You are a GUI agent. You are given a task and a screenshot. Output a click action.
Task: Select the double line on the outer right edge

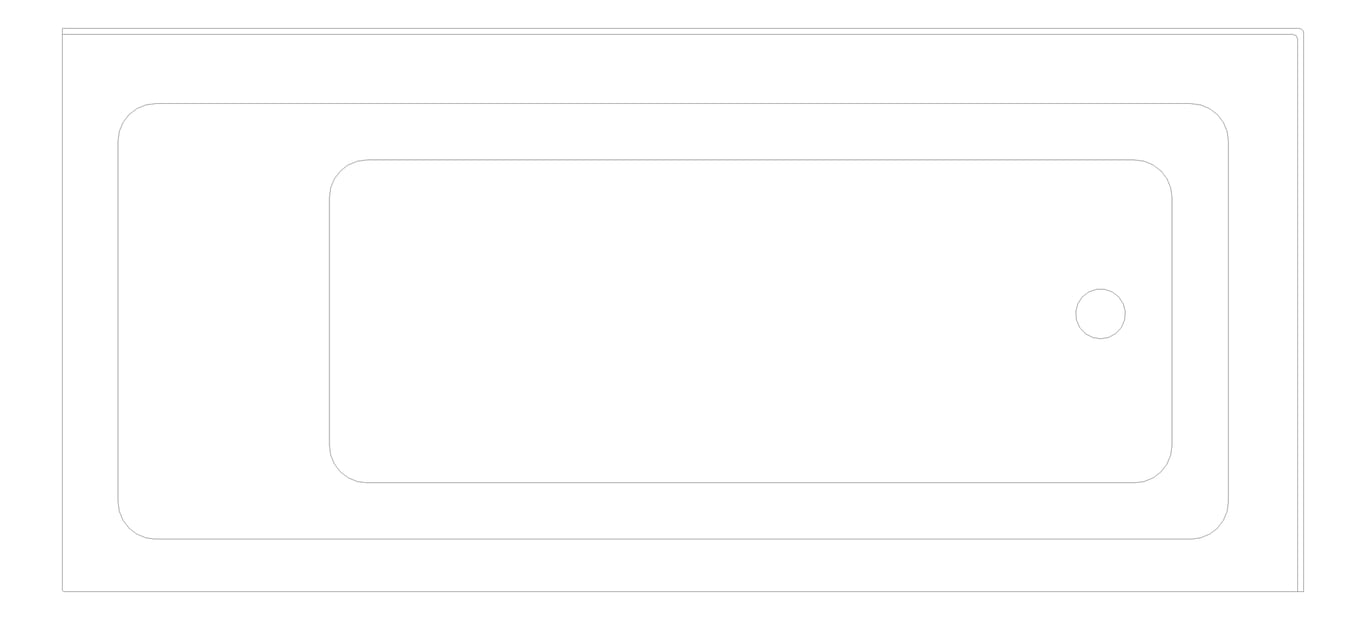point(1301,320)
